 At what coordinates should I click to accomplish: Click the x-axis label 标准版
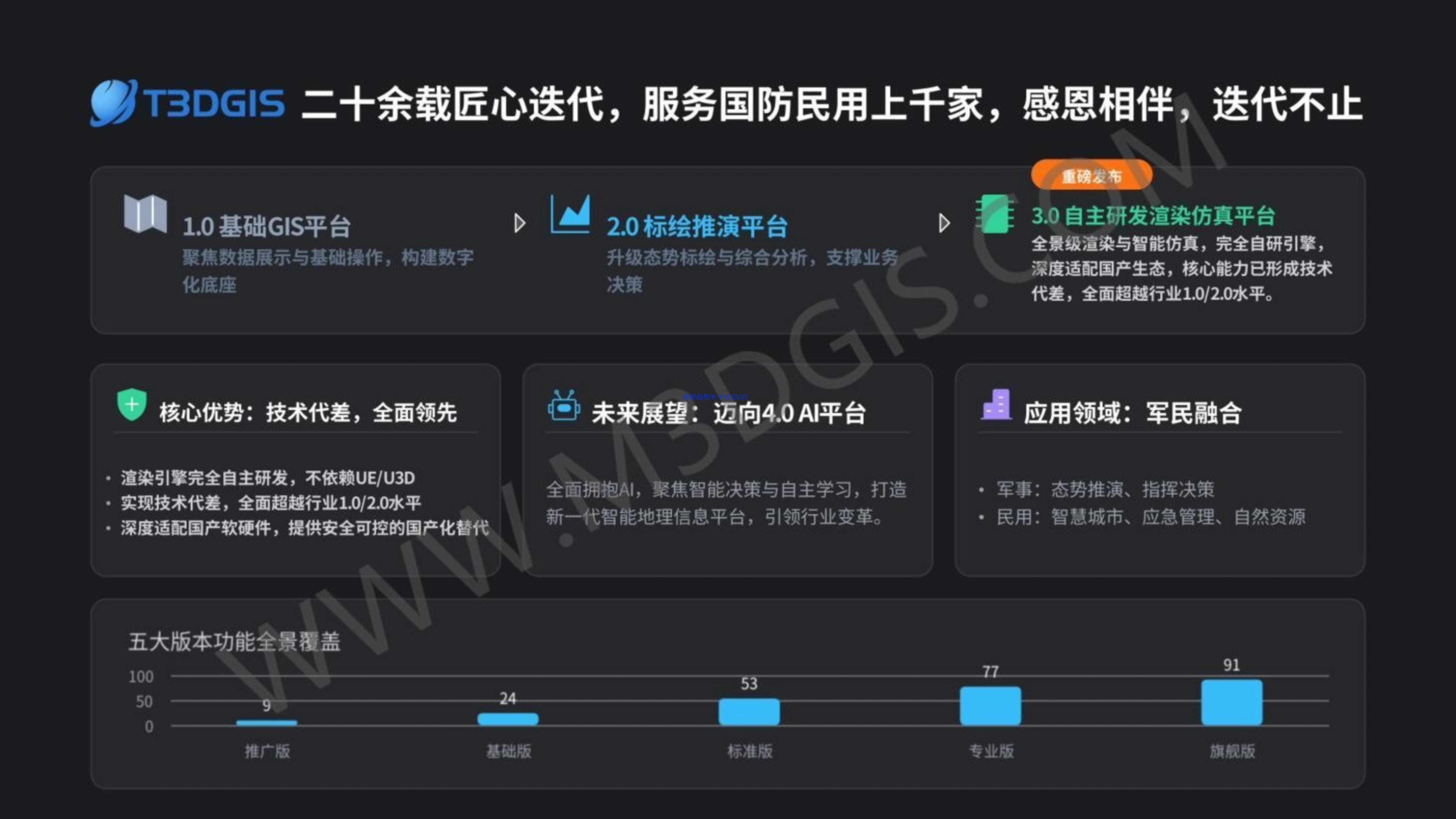pyautogui.click(x=749, y=751)
